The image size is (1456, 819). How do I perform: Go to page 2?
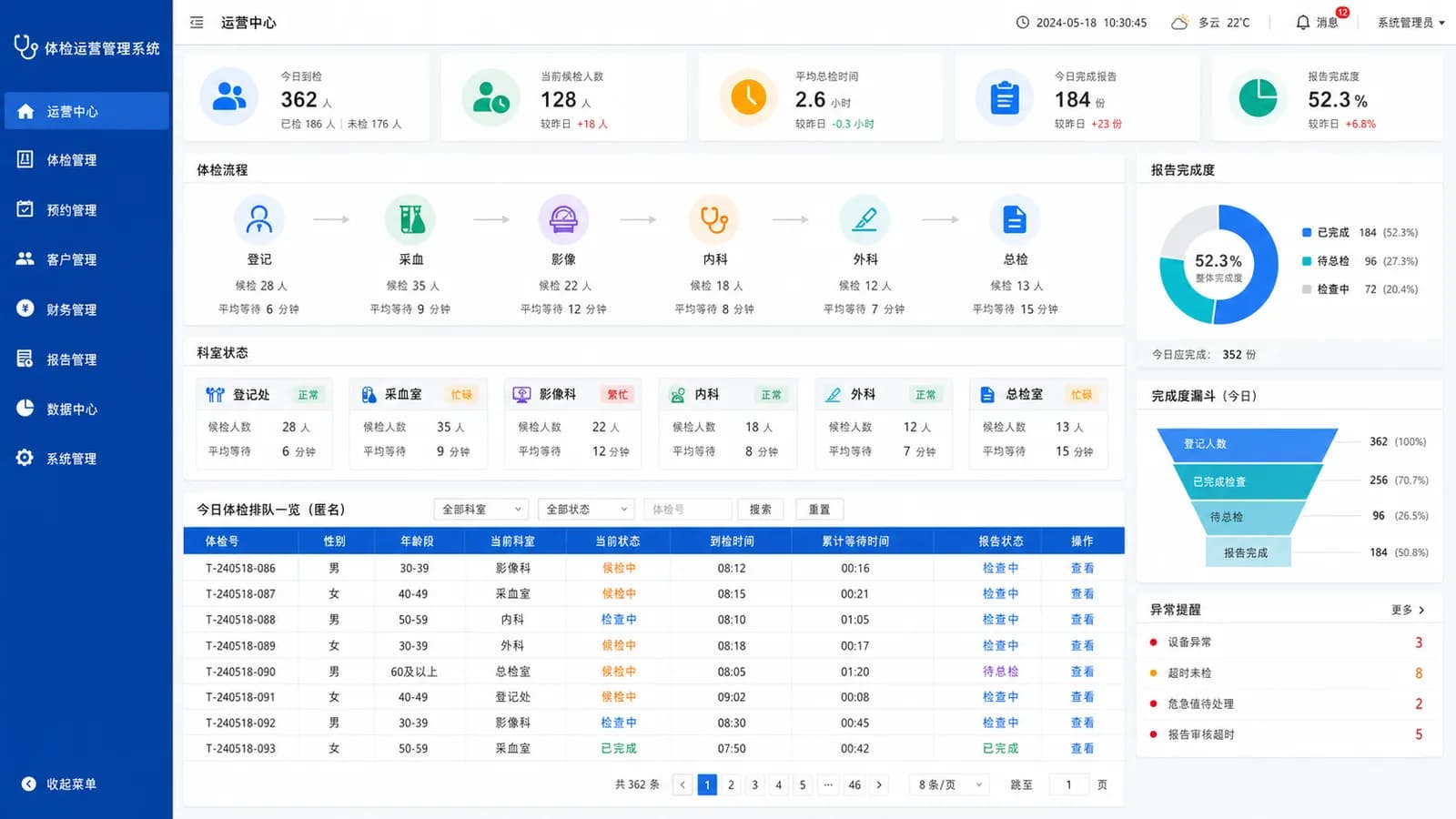[731, 784]
